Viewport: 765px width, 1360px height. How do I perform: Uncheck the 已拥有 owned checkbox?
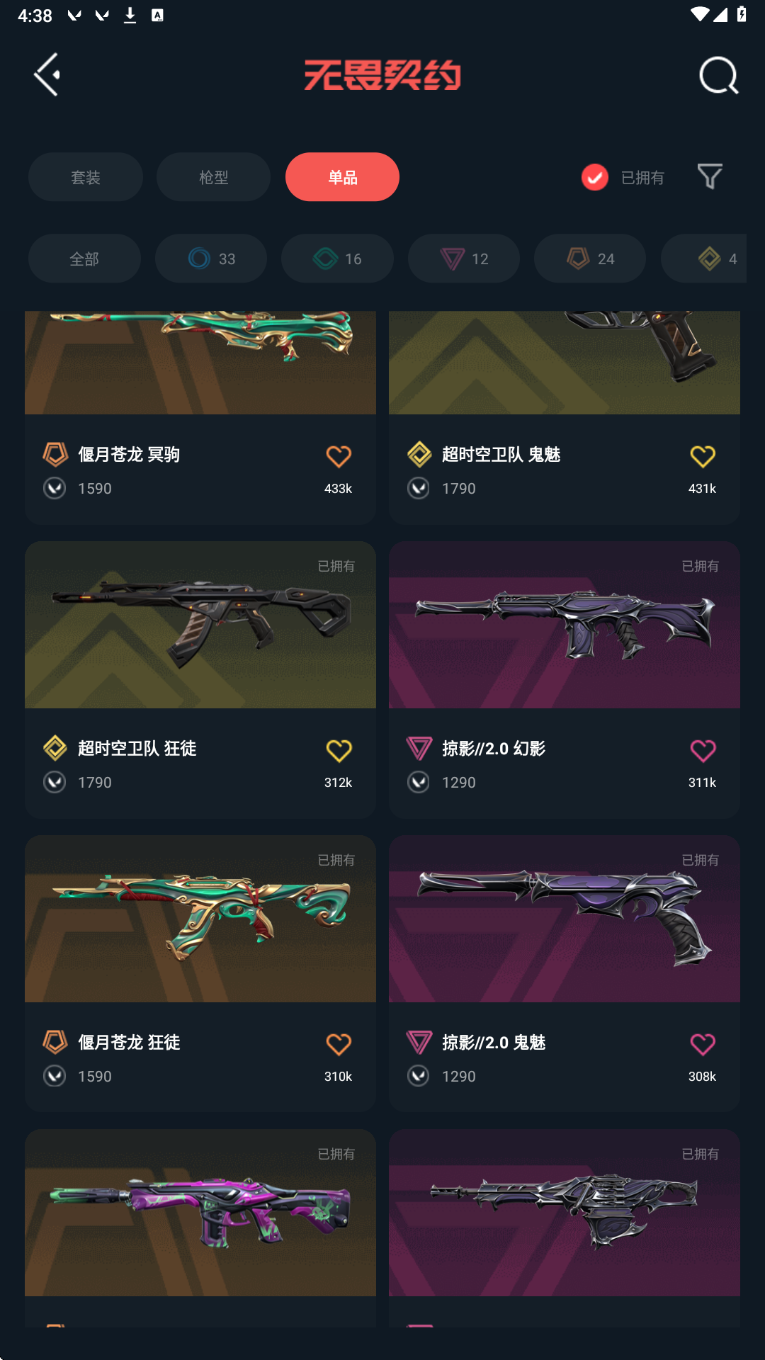(x=595, y=177)
